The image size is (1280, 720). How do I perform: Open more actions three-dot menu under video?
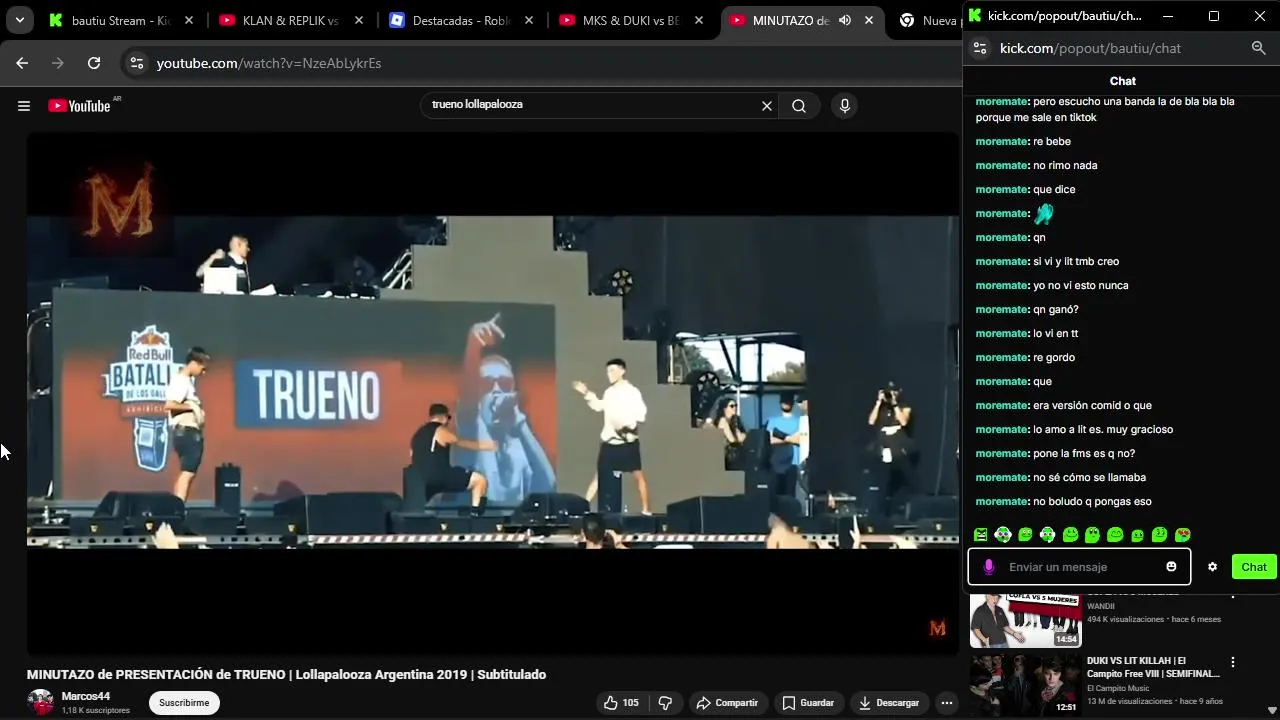(946, 703)
